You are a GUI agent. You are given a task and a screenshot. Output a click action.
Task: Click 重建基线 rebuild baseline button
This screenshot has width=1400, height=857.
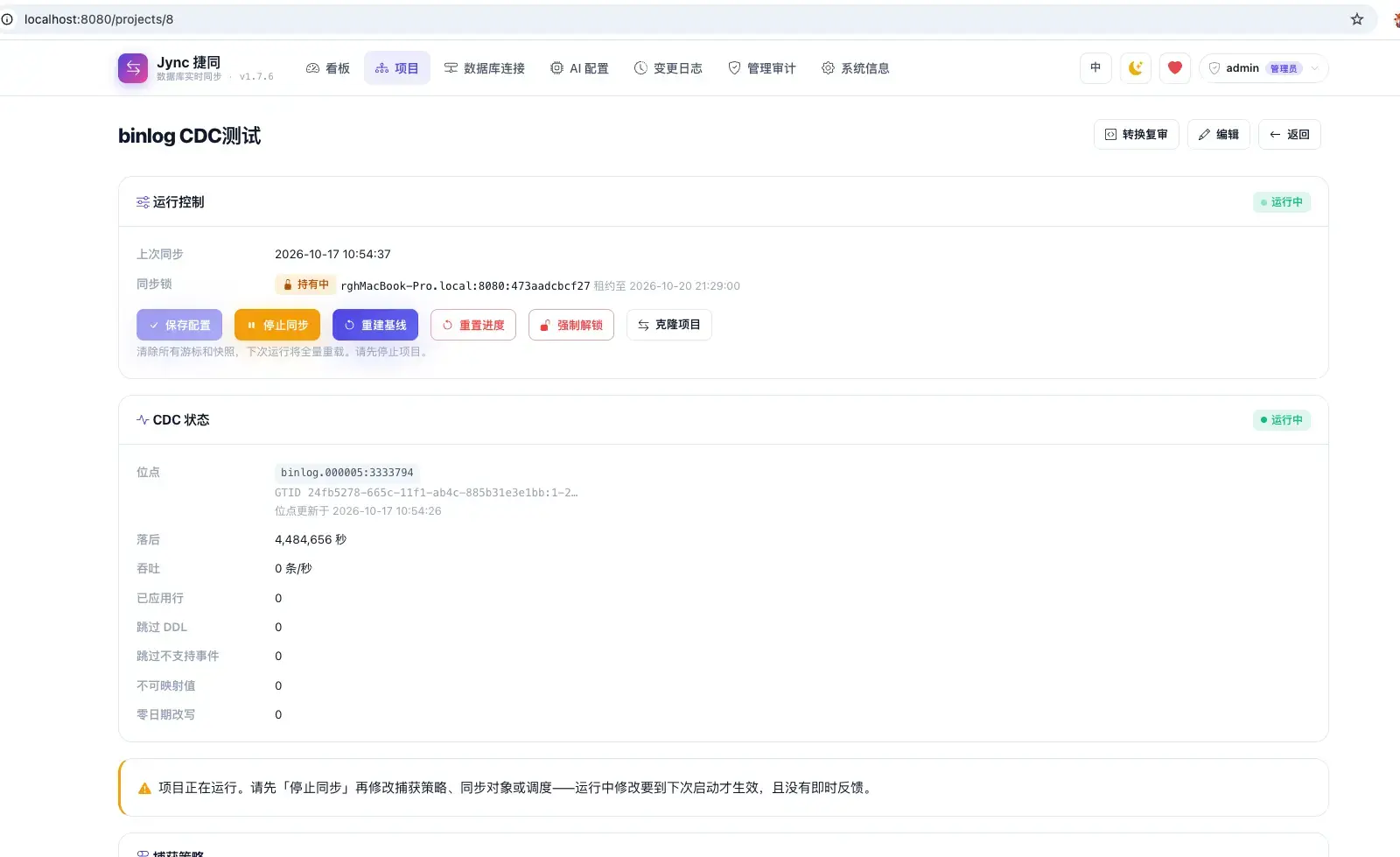click(375, 325)
